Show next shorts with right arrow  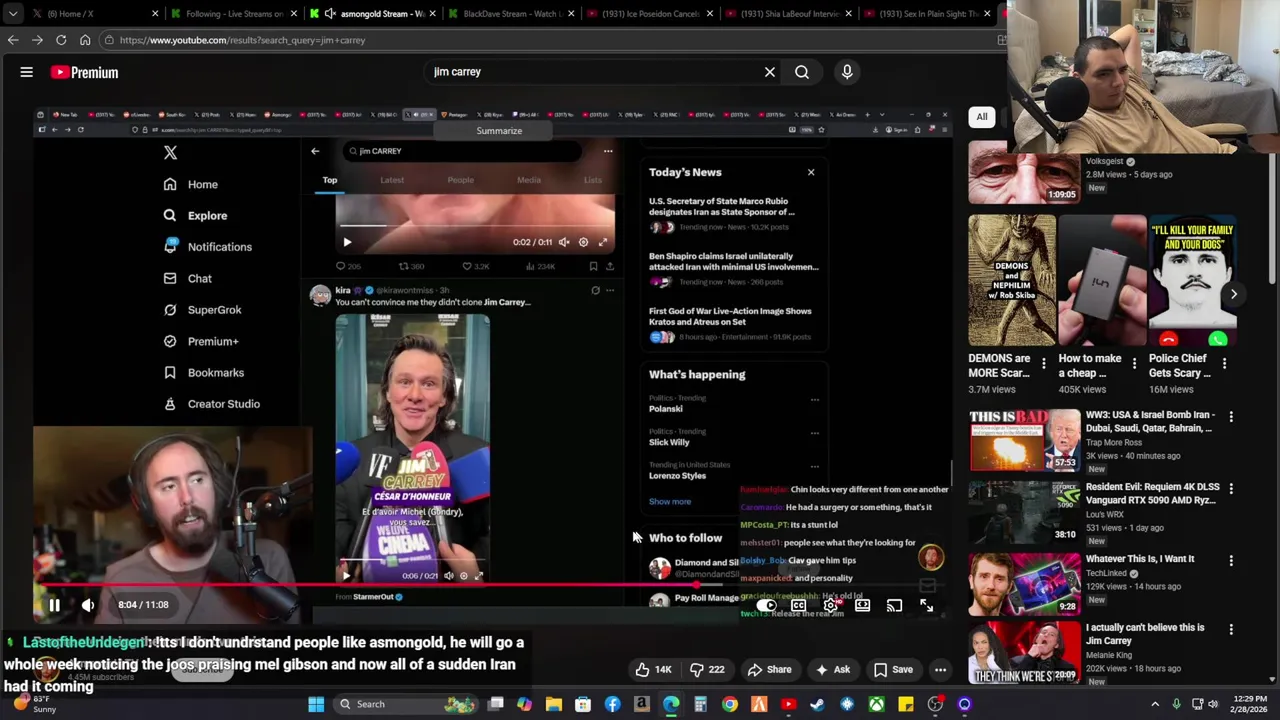[1234, 294]
